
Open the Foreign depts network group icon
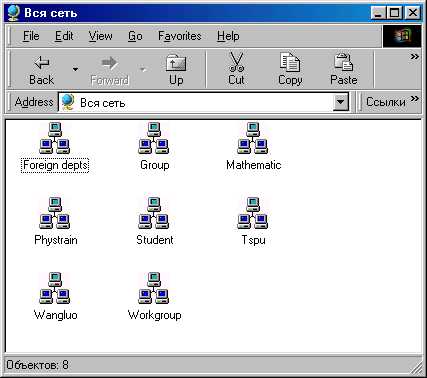click(55, 138)
